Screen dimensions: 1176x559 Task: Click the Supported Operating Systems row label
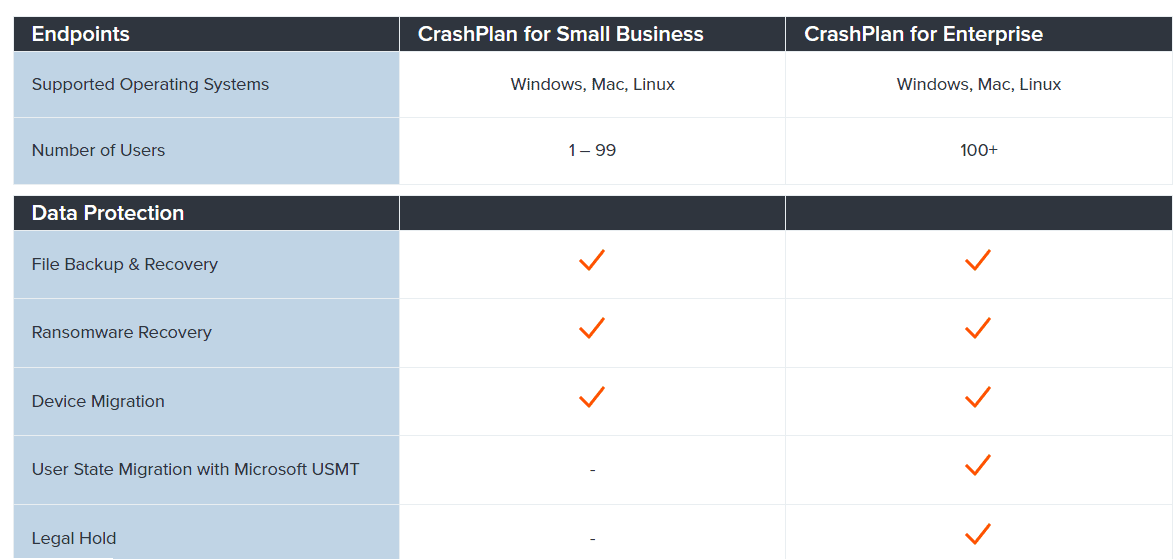[150, 84]
